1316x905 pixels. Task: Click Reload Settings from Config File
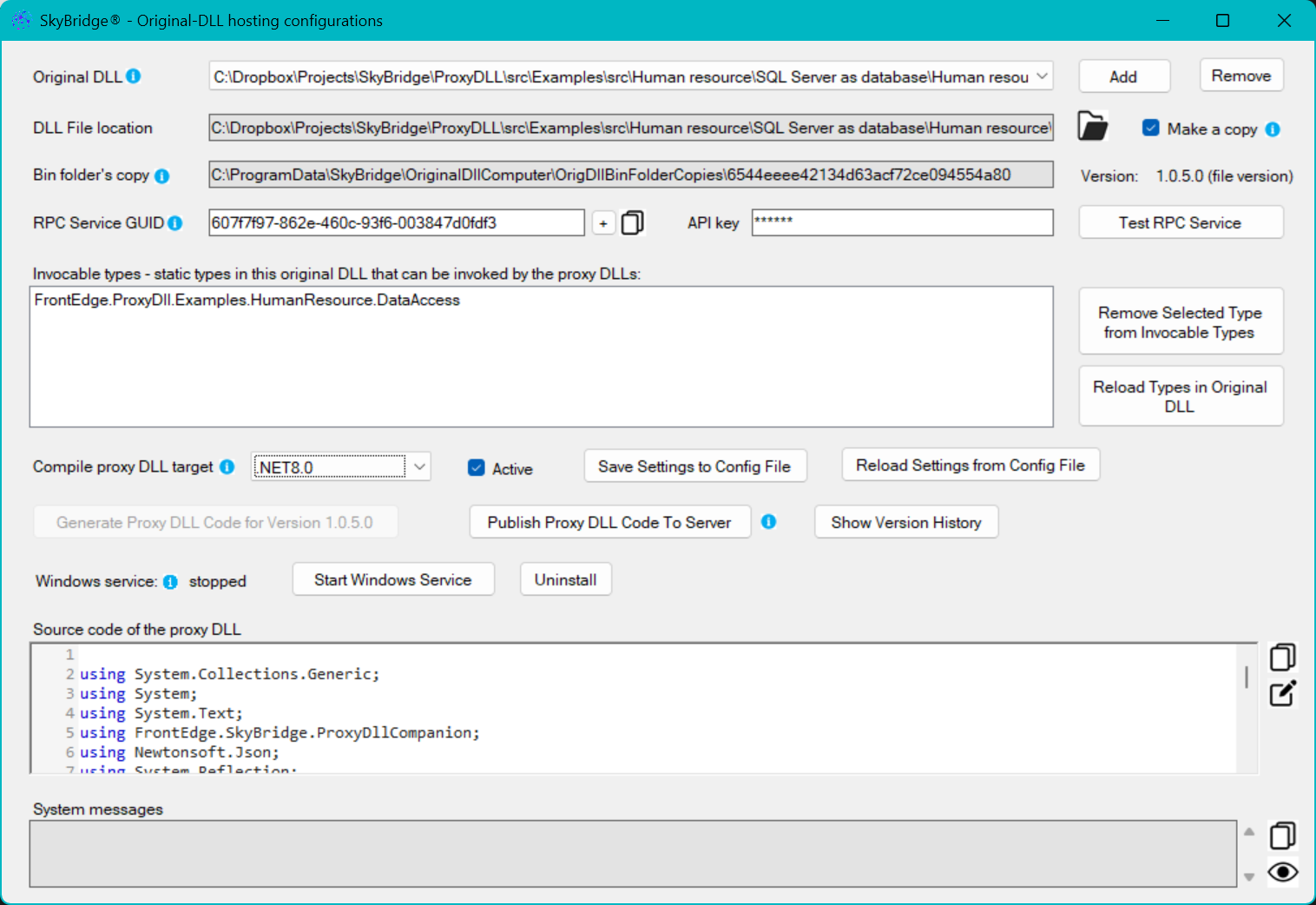click(x=971, y=465)
